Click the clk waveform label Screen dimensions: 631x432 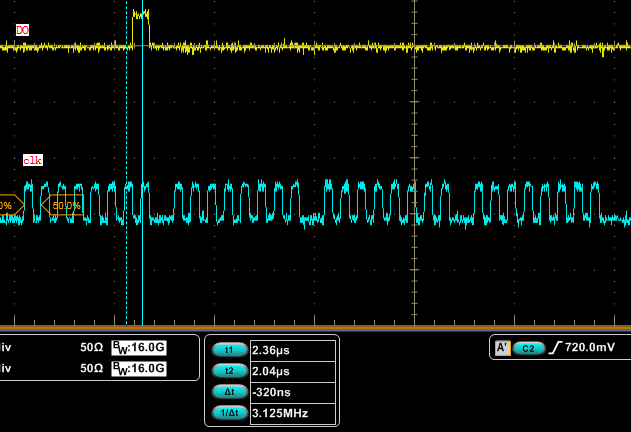[x=33, y=160]
